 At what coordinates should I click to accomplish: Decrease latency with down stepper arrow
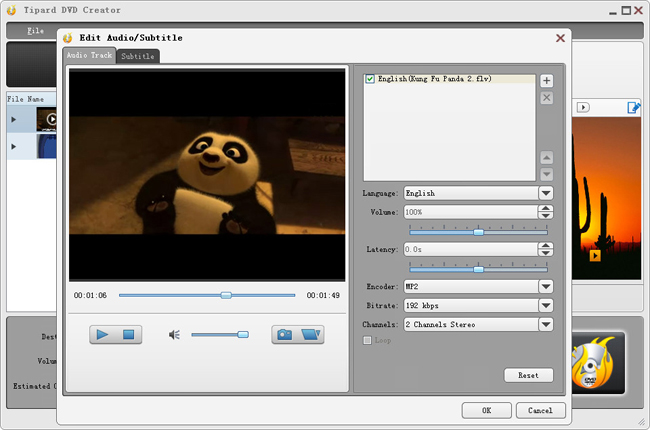point(546,253)
